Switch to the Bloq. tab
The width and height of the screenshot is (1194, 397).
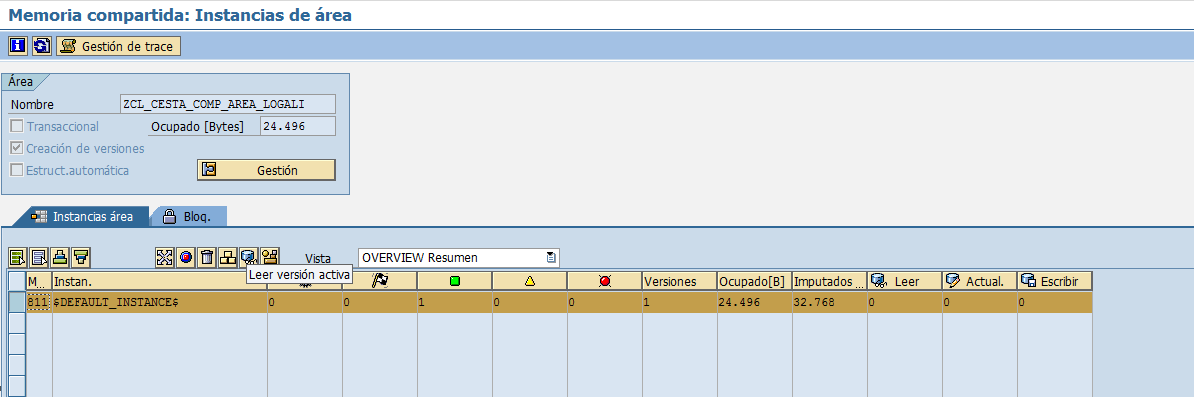[190, 216]
